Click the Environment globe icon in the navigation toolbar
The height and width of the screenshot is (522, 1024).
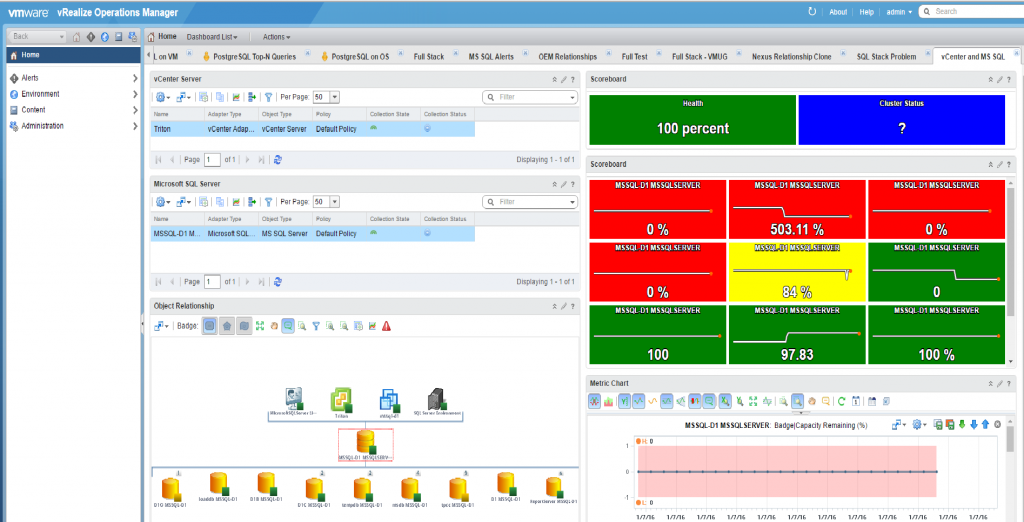pyautogui.click(x=104, y=37)
